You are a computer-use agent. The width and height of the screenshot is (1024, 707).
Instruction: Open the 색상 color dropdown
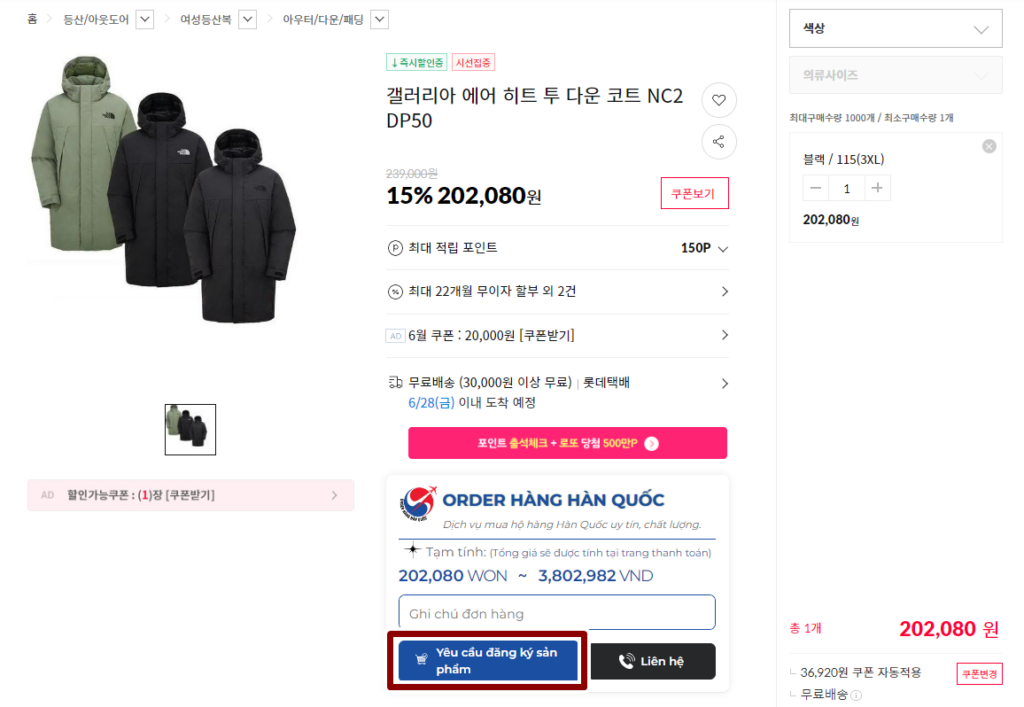tap(895, 29)
